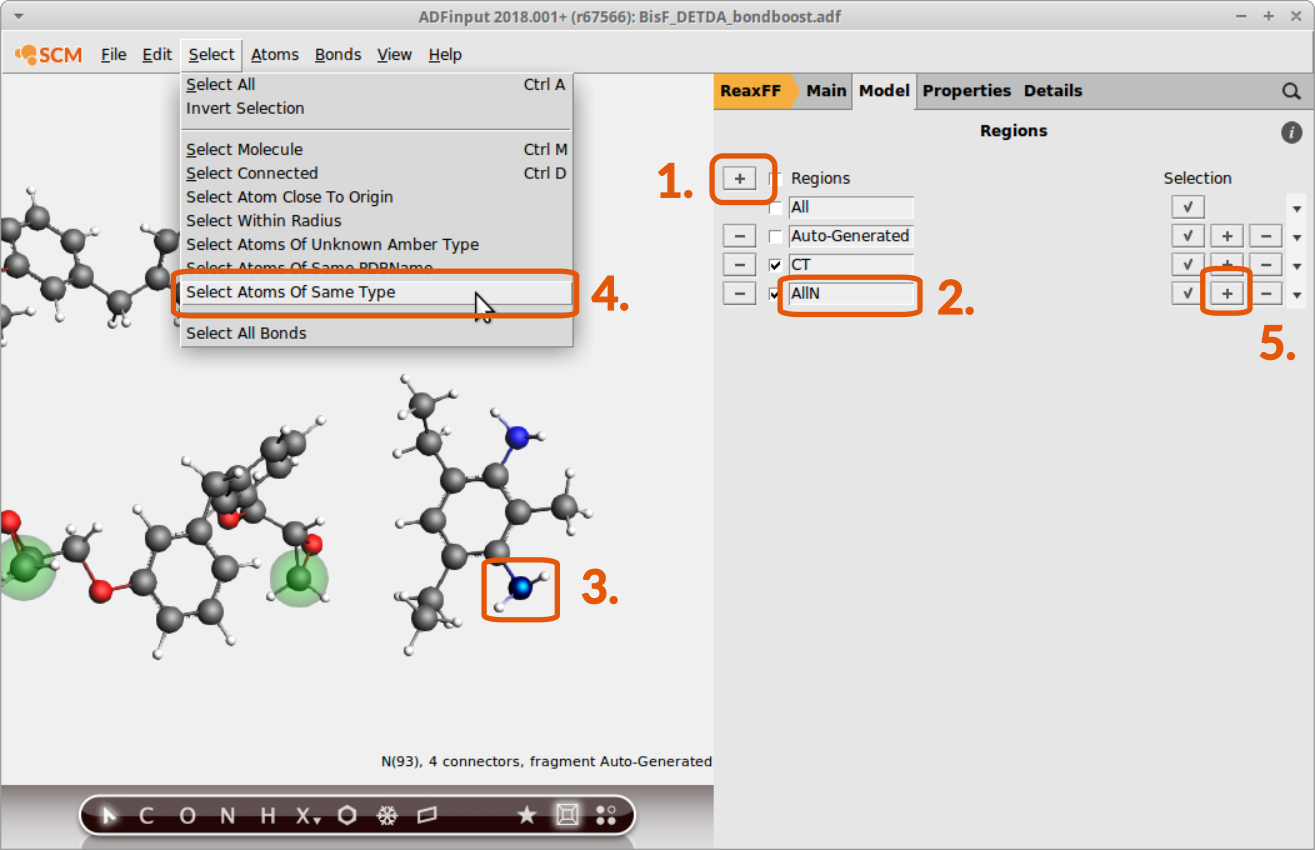Click the SCM logo menu
Screen dimensions: 1315x850
point(49,55)
